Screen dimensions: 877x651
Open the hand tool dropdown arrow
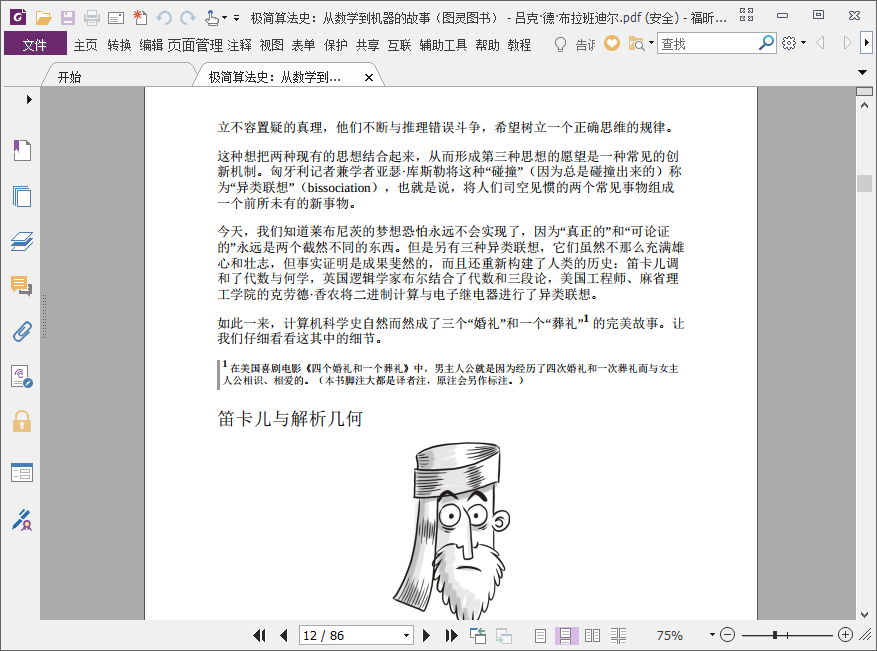[x=224, y=18]
